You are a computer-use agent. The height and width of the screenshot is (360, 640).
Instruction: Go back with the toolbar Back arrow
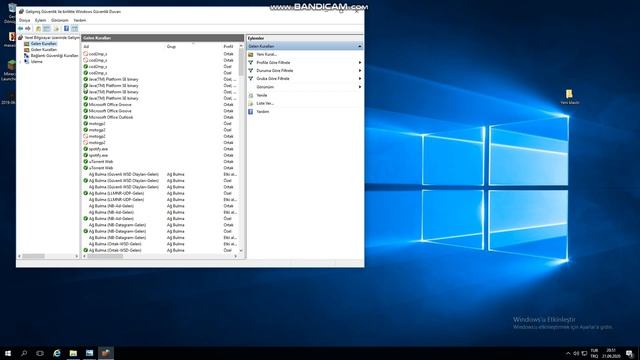[x=20, y=29]
